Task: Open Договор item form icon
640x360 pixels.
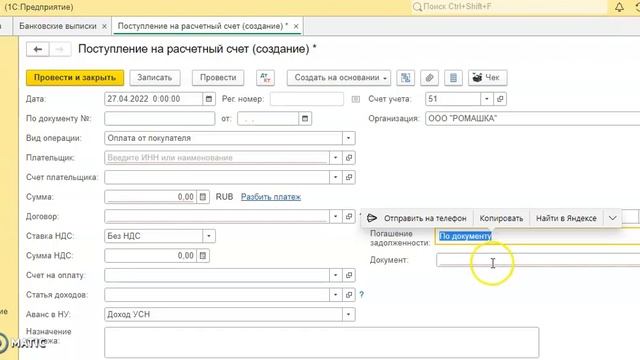Action: (x=349, y=216)
